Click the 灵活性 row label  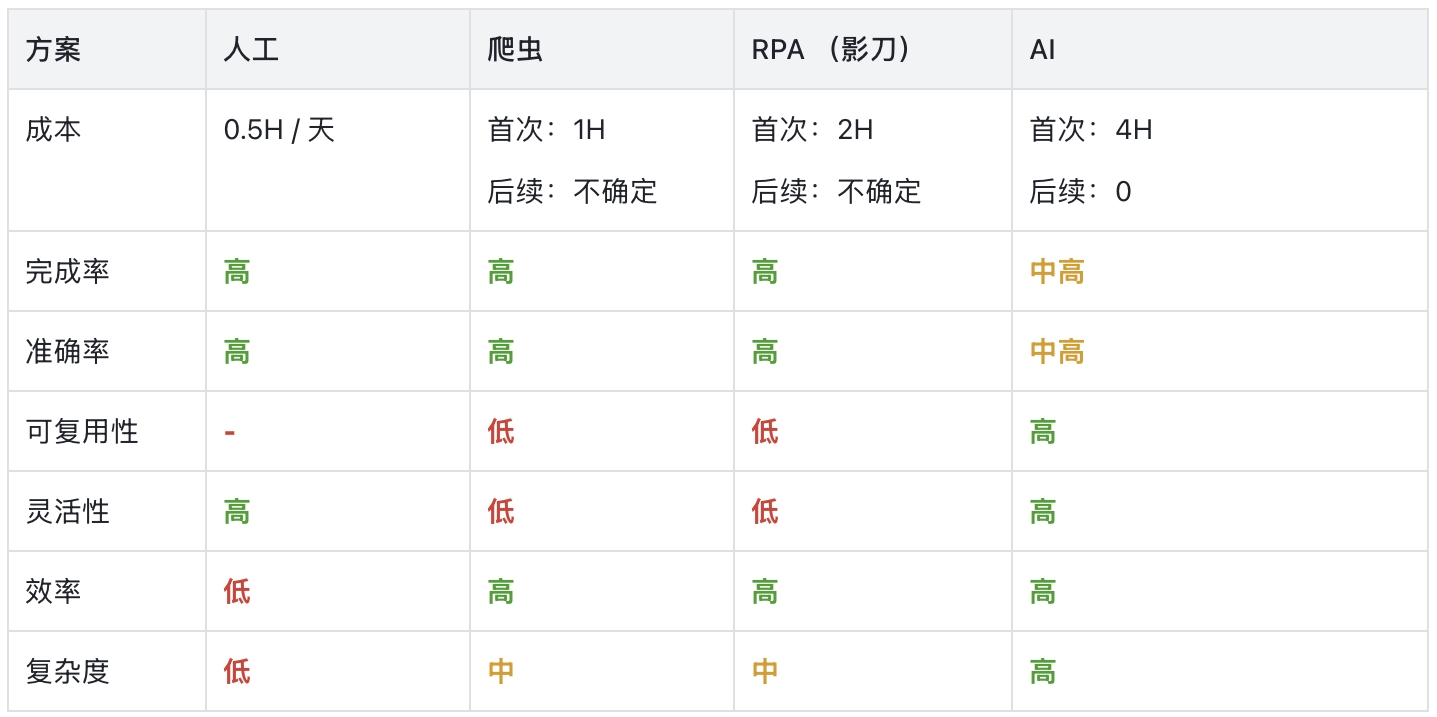click(67, 511)
